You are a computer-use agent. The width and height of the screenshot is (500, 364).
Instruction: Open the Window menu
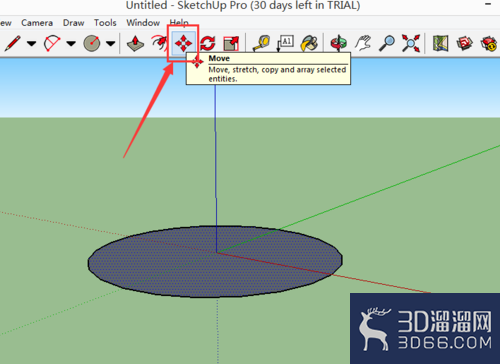[x=143, y=23]
